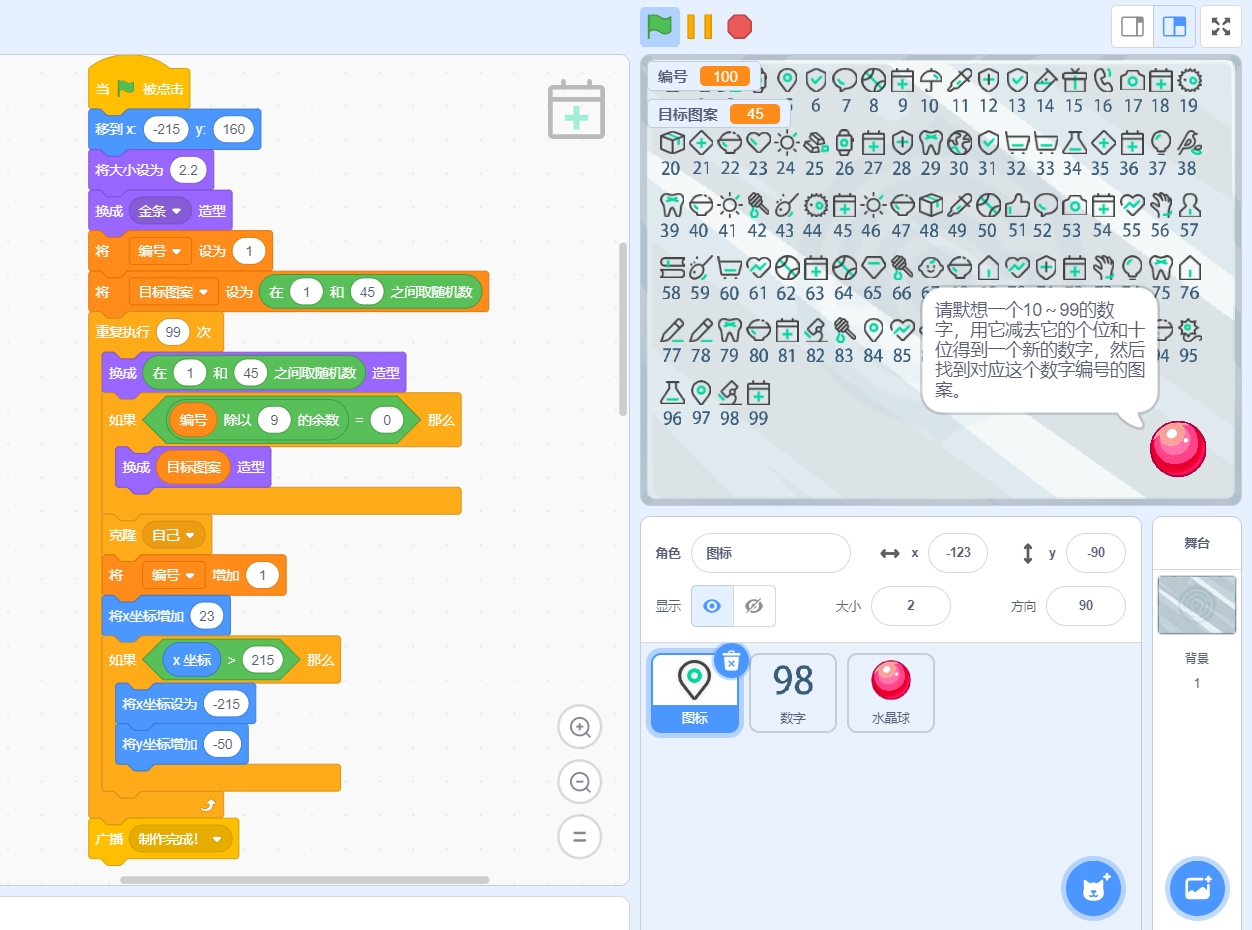This screenshot has width=1252, height=930.
Task: Click the person icon numbered 57
Action: 1190,205
